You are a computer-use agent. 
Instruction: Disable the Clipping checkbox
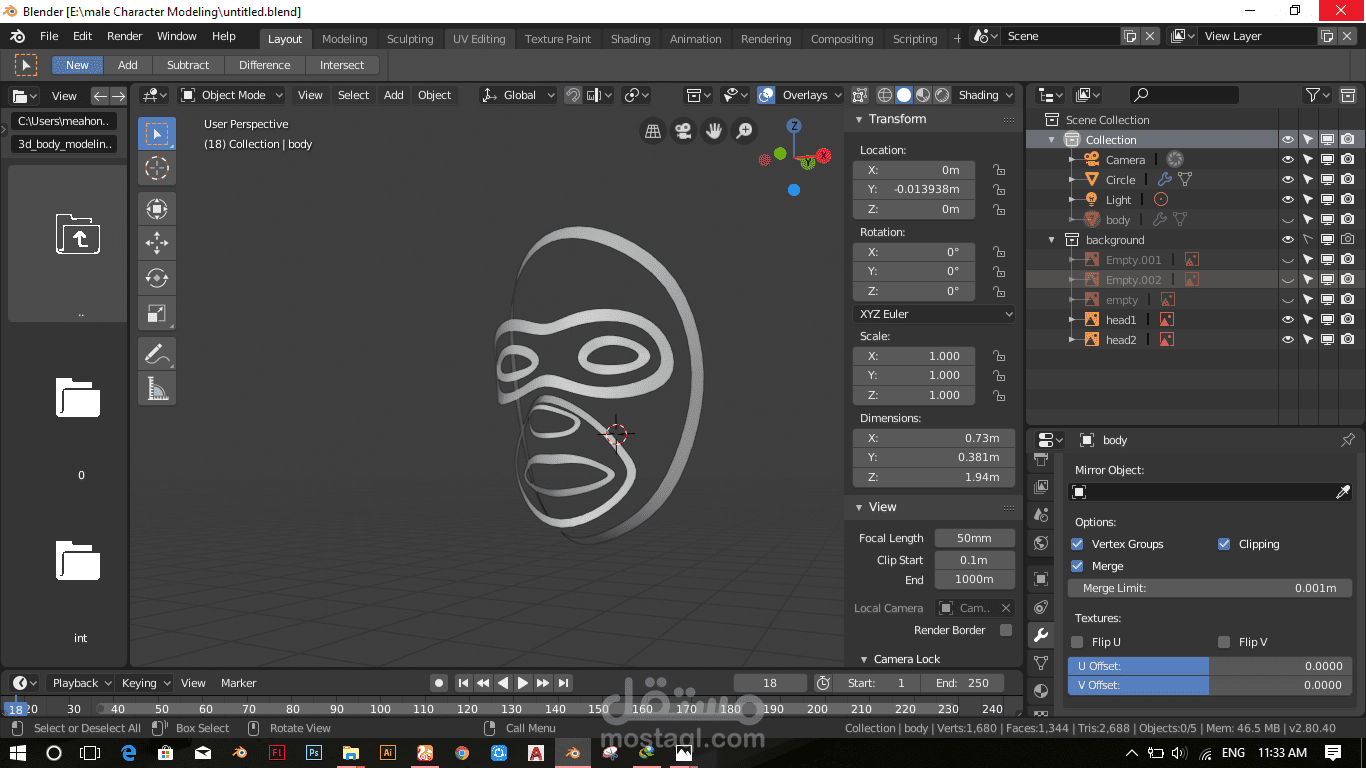[x=1224, y=544]
